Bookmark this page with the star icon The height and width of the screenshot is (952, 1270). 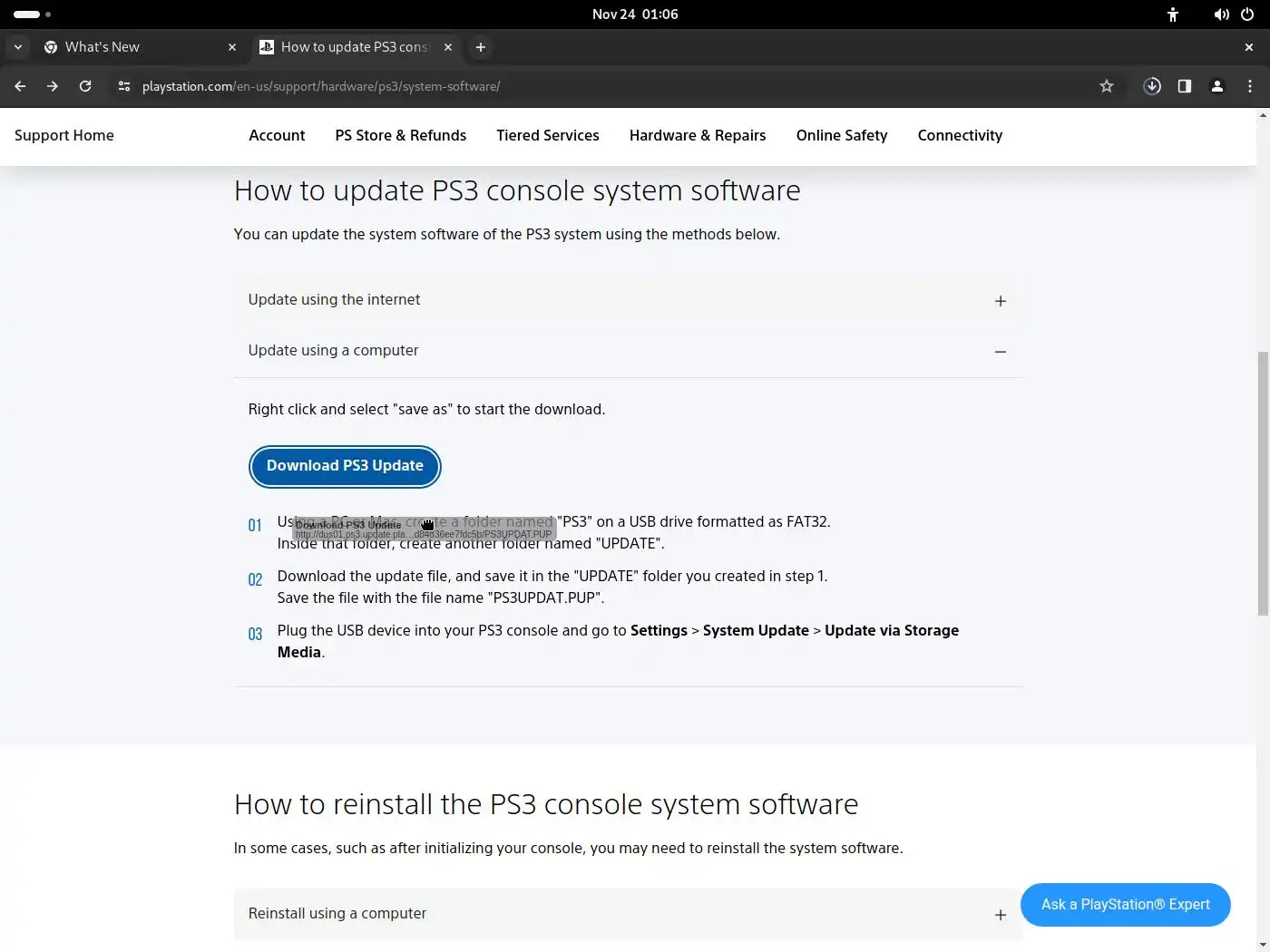[x=1107, y=86]
